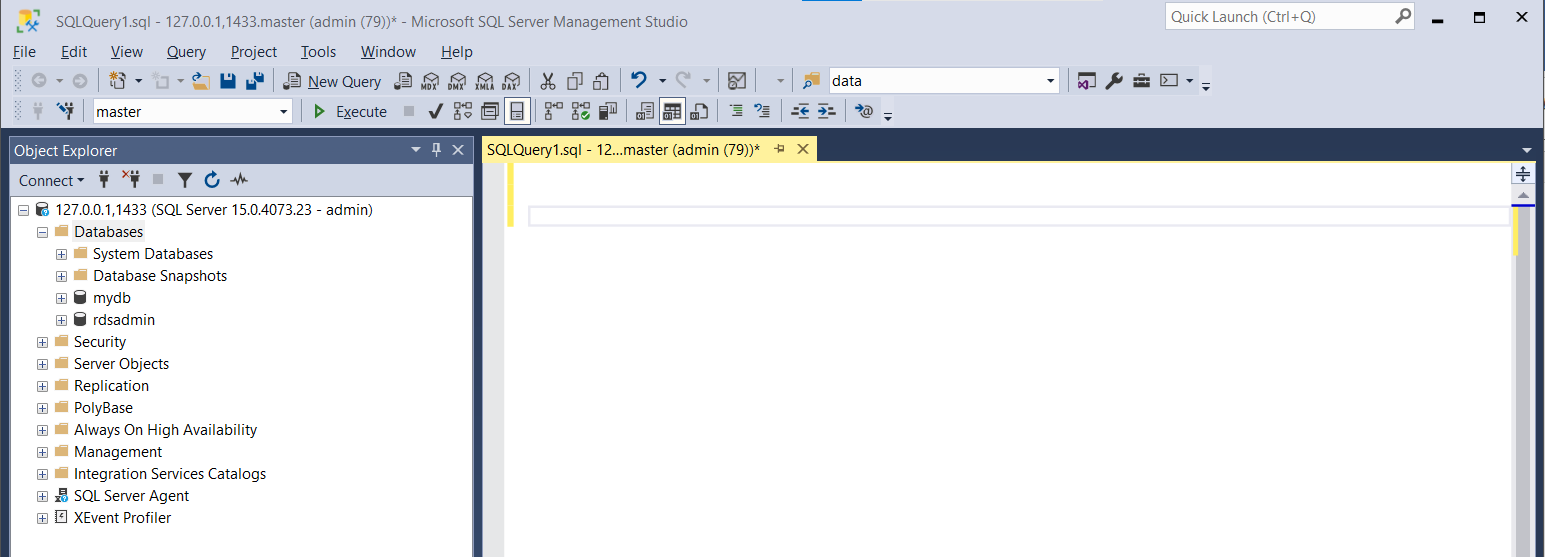Open a new MDX query
This screenshot has width=1545, height=557.
tap(430, 81)
